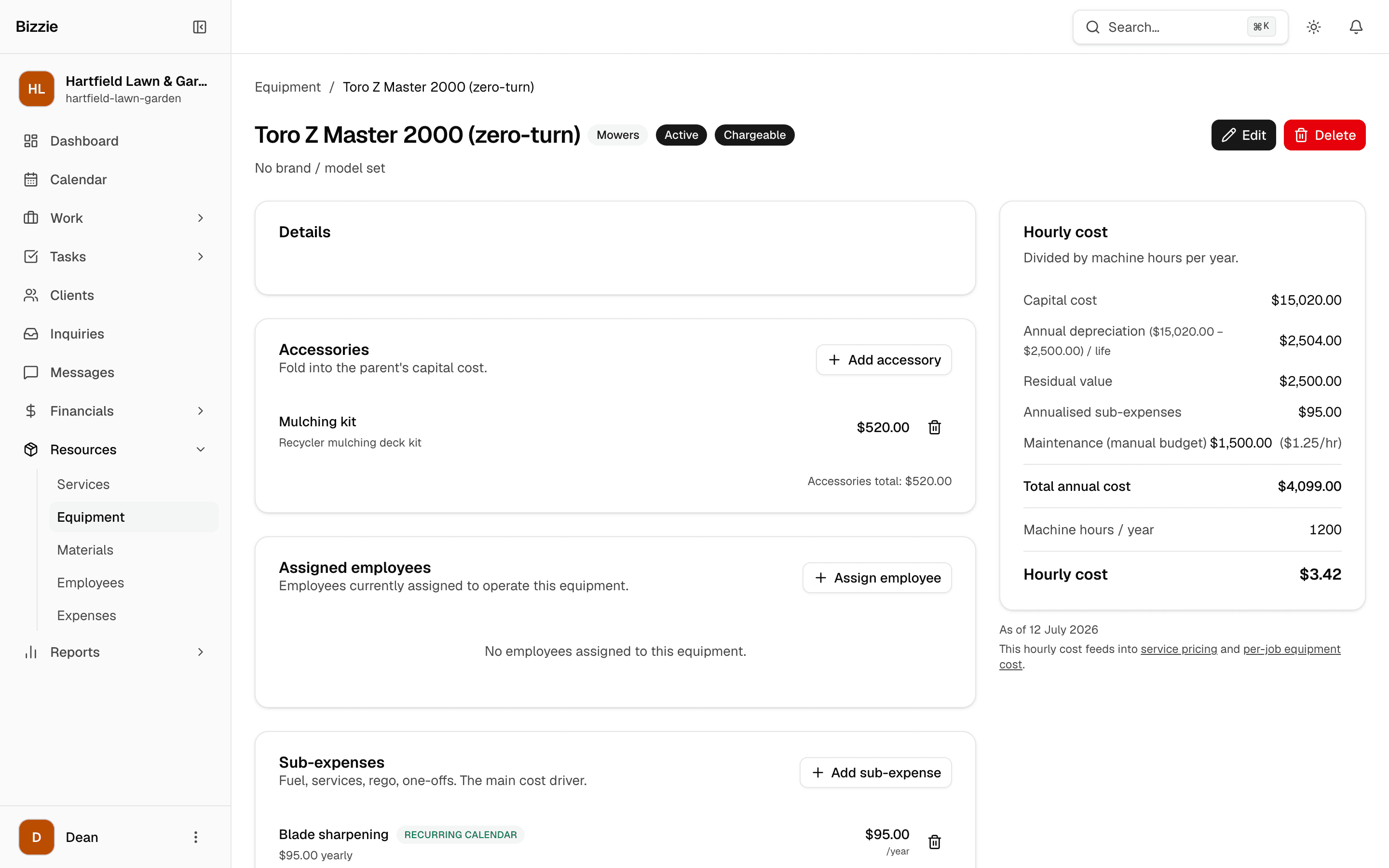The height and width of the screenshot is (868, 1389).
Task: Delete the Mulching kit accessory
Action: pos(934,427)
